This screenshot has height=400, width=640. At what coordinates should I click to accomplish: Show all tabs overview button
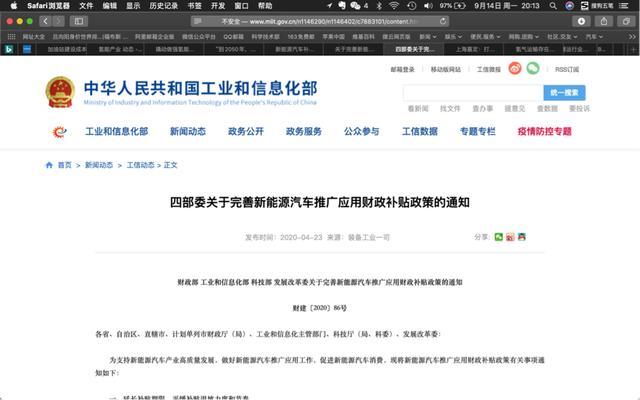tap(626, 21)
